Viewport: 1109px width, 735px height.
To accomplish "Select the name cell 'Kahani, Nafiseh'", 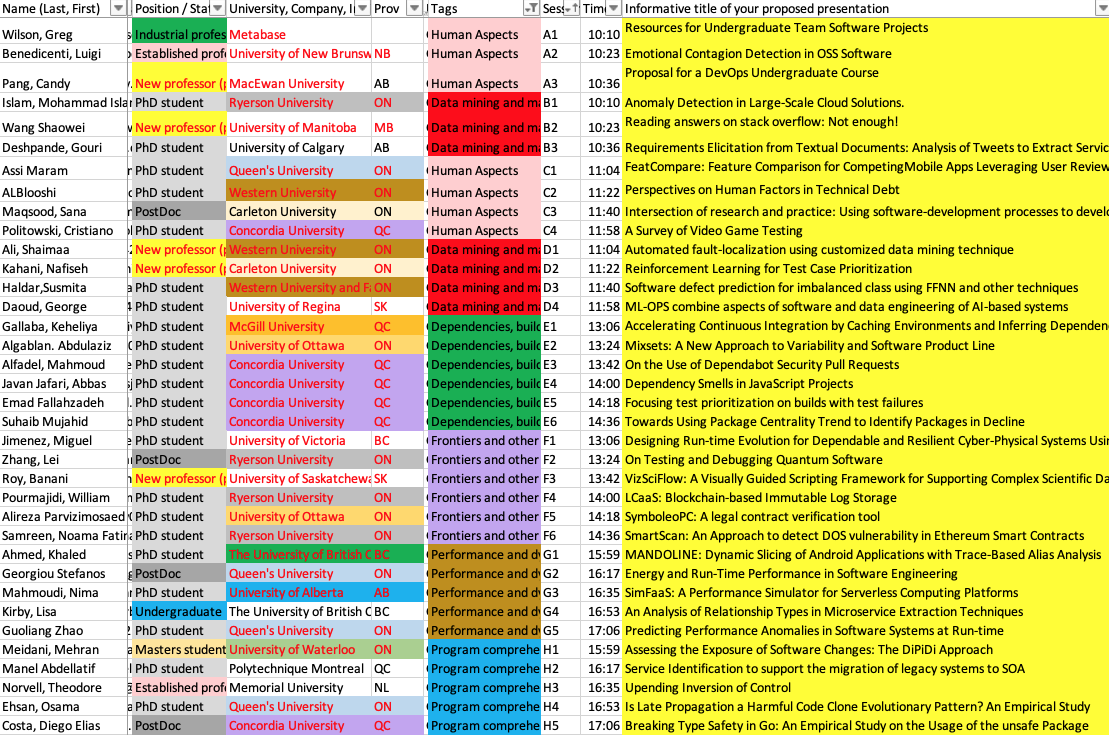I will [65, 269].
